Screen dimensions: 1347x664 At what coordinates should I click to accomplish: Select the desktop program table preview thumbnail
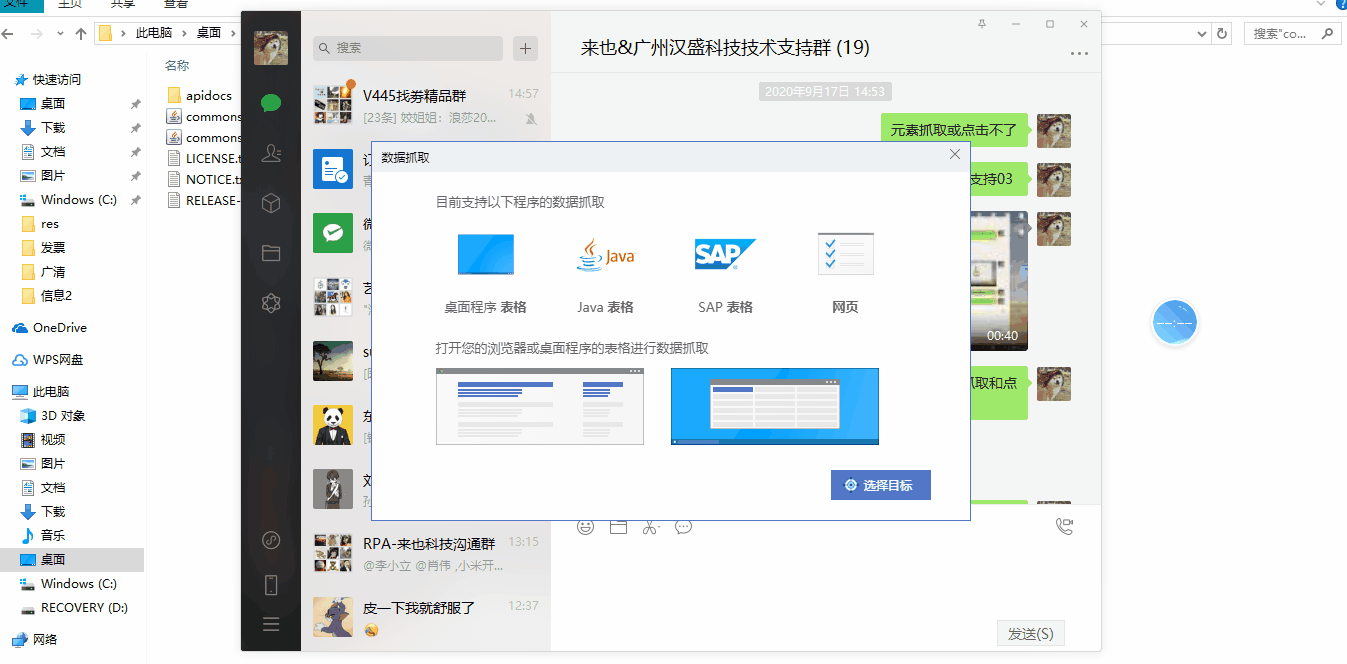click(x=775, y=406)
